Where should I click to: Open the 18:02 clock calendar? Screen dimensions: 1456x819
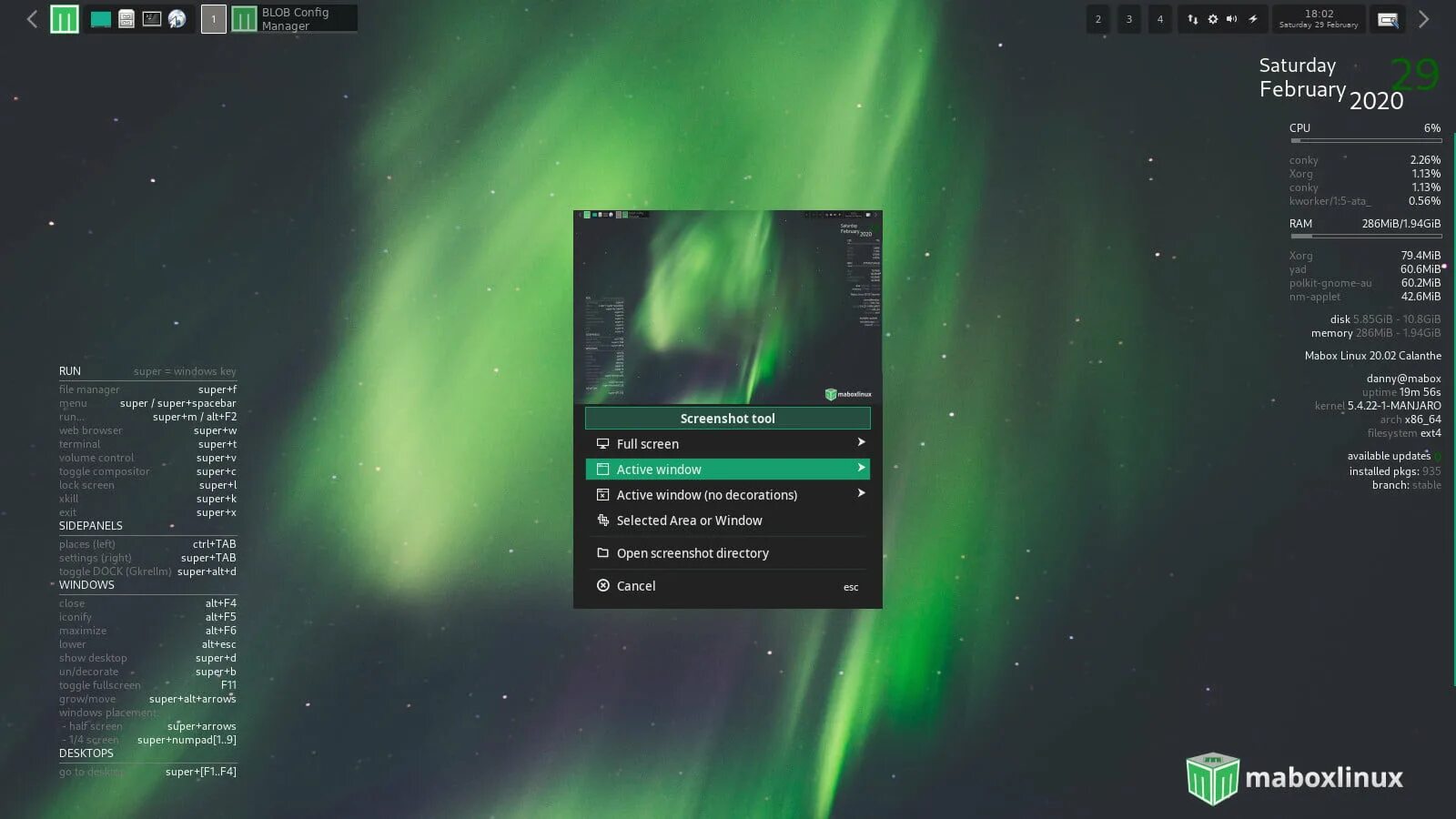click(1319, 19)
